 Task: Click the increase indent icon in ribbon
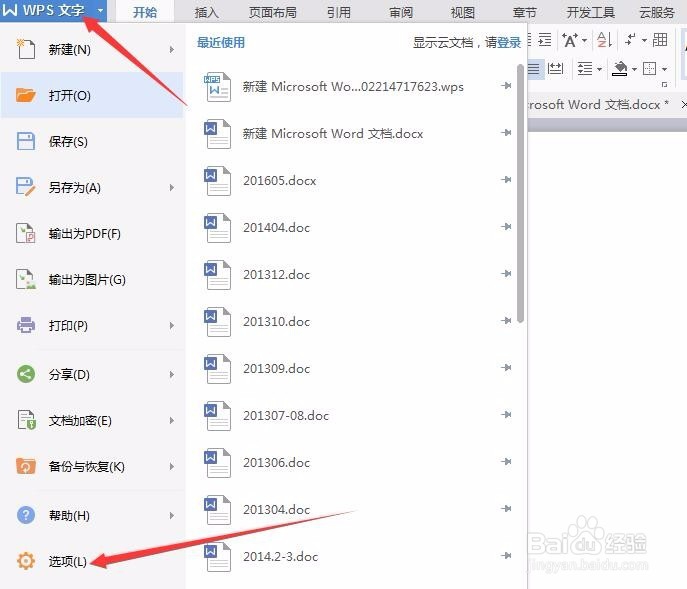pyautogui.click(x=545, y=40)
